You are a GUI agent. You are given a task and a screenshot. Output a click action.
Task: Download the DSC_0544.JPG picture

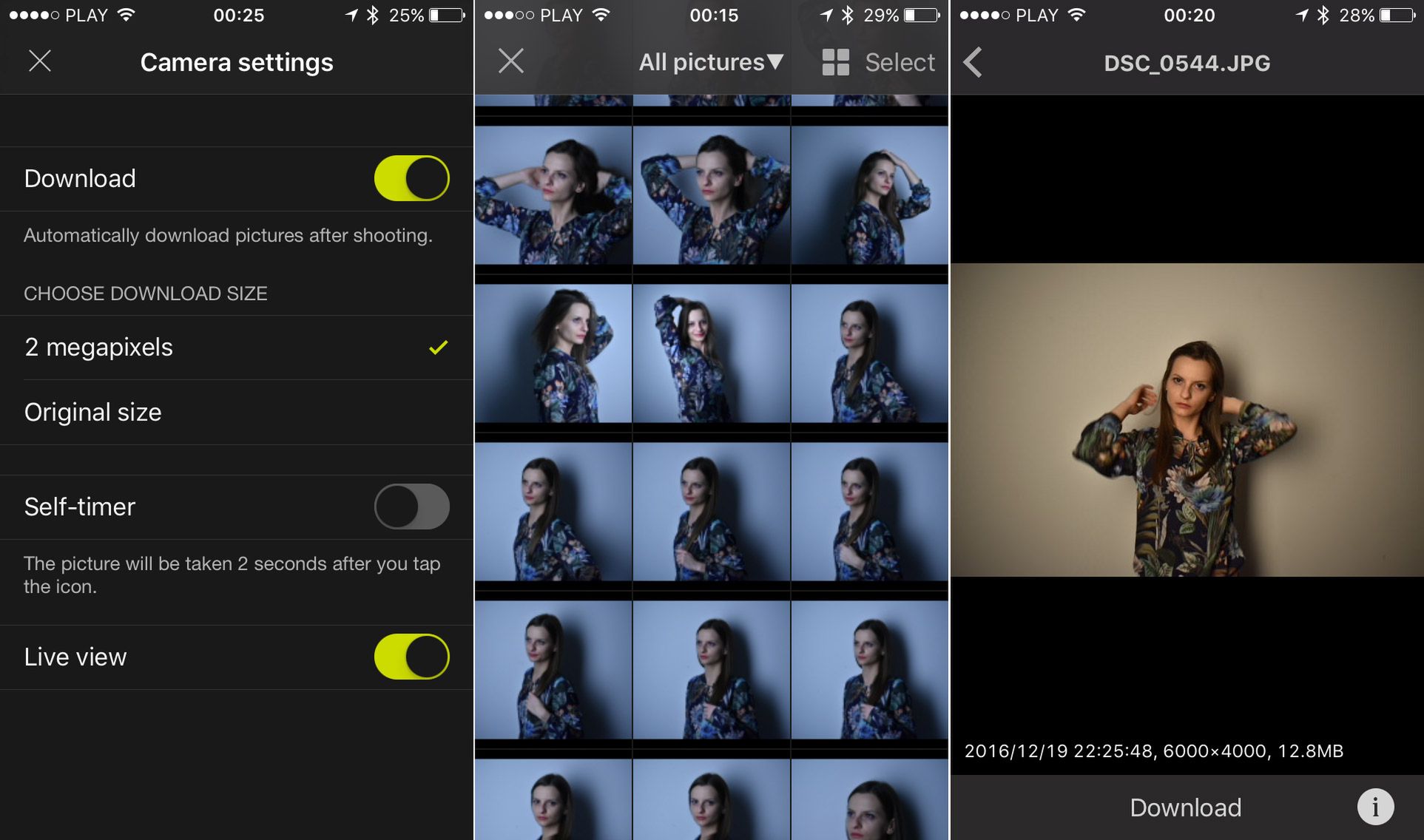pos(1185,807)
